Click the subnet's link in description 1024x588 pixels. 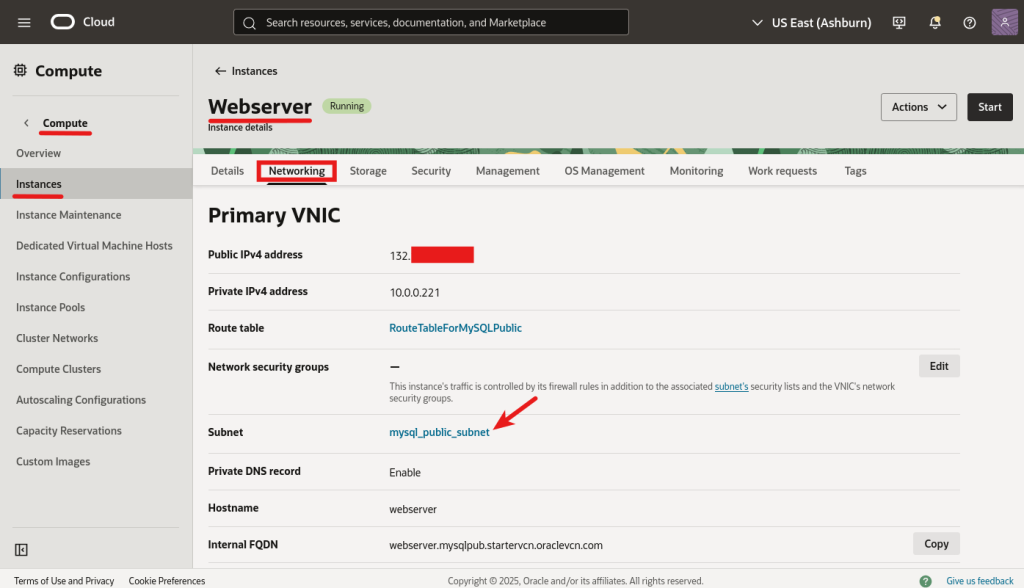[x=731, y=386]
